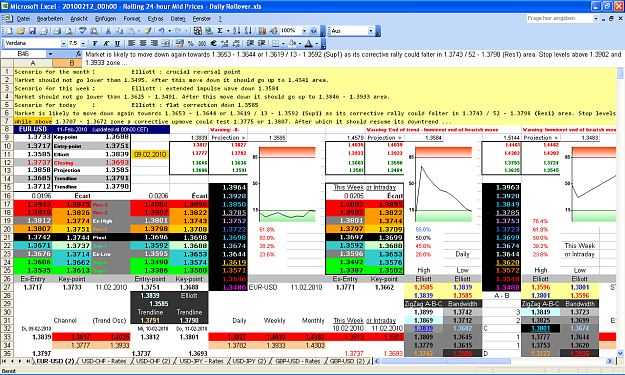Apply the fill color paint bucket

coord(293,43)
